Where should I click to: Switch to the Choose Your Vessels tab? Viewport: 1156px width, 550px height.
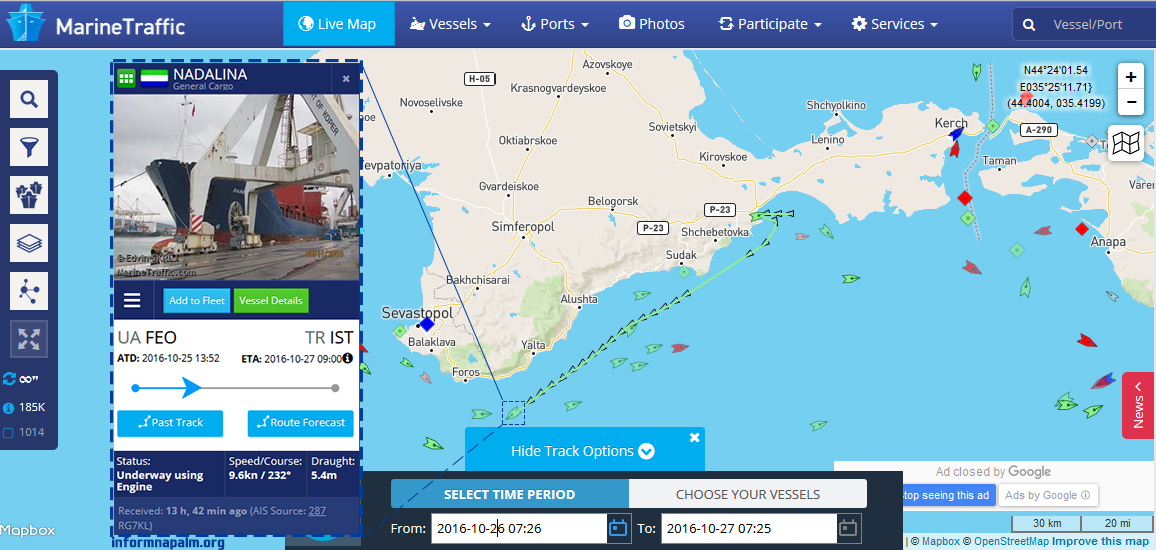click(748, 494)
